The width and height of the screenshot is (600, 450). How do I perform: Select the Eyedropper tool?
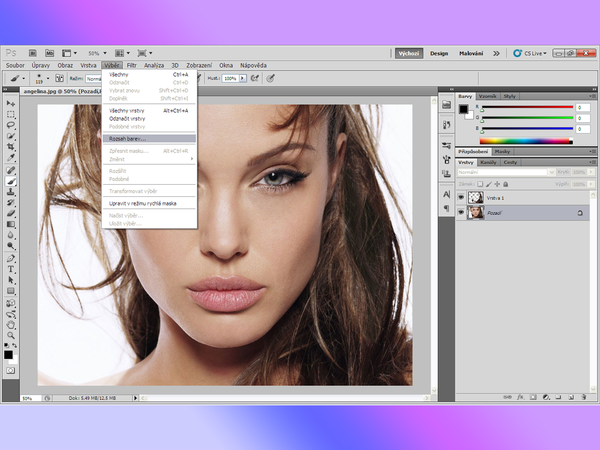pyautogui.click(x=11, y=158)
